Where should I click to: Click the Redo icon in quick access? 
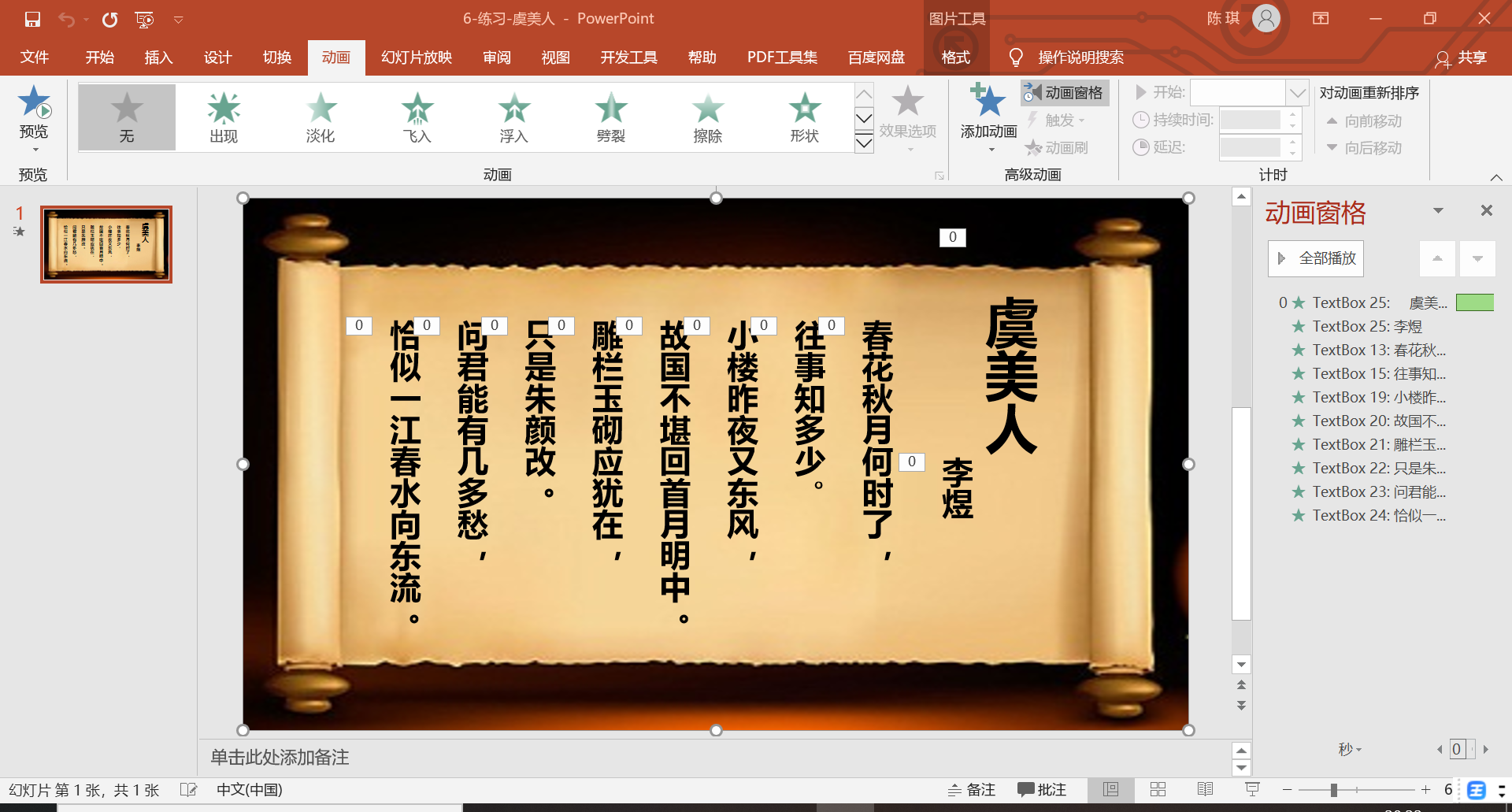[109, 19]
